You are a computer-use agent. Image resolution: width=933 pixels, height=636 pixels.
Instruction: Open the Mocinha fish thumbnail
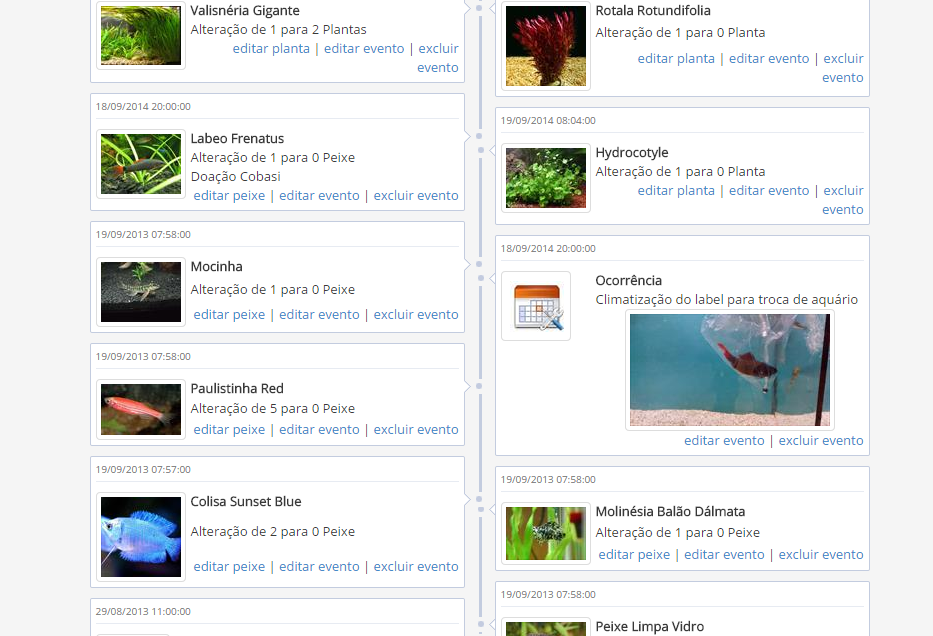click(x=141, y=292)
